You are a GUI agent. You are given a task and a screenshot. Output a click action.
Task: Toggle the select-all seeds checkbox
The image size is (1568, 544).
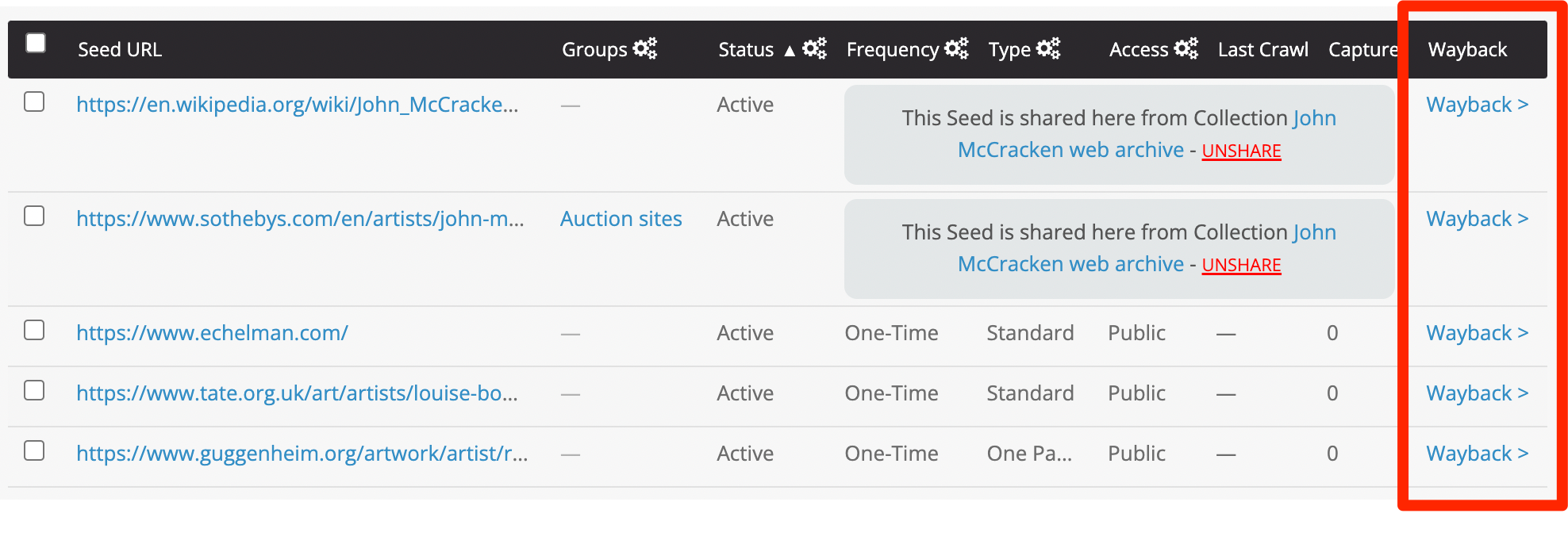coord(36,43)
